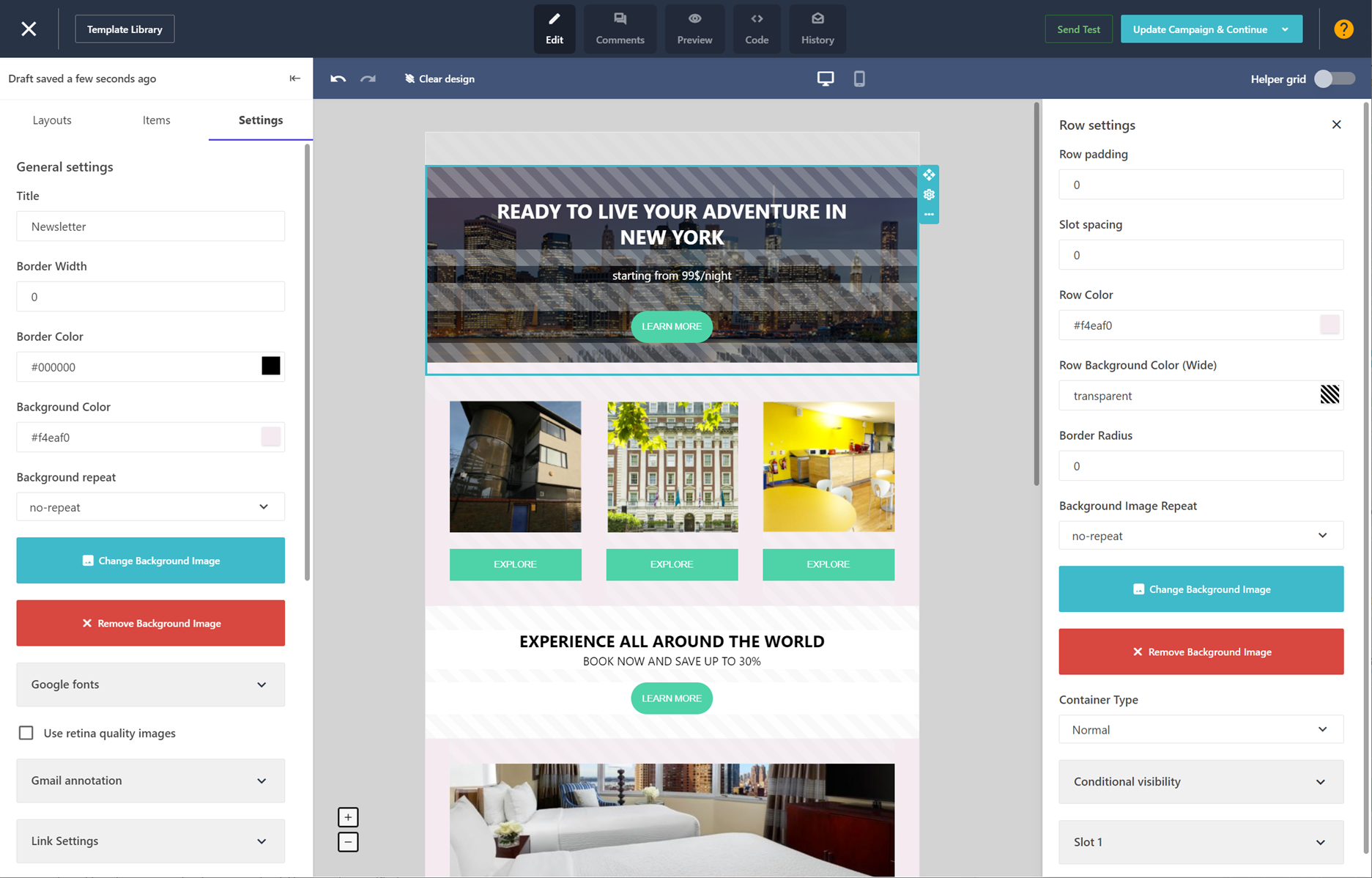Click the black Border Color swatch
This screenshot has width=1372, height=878.
(x=270, y=366)
